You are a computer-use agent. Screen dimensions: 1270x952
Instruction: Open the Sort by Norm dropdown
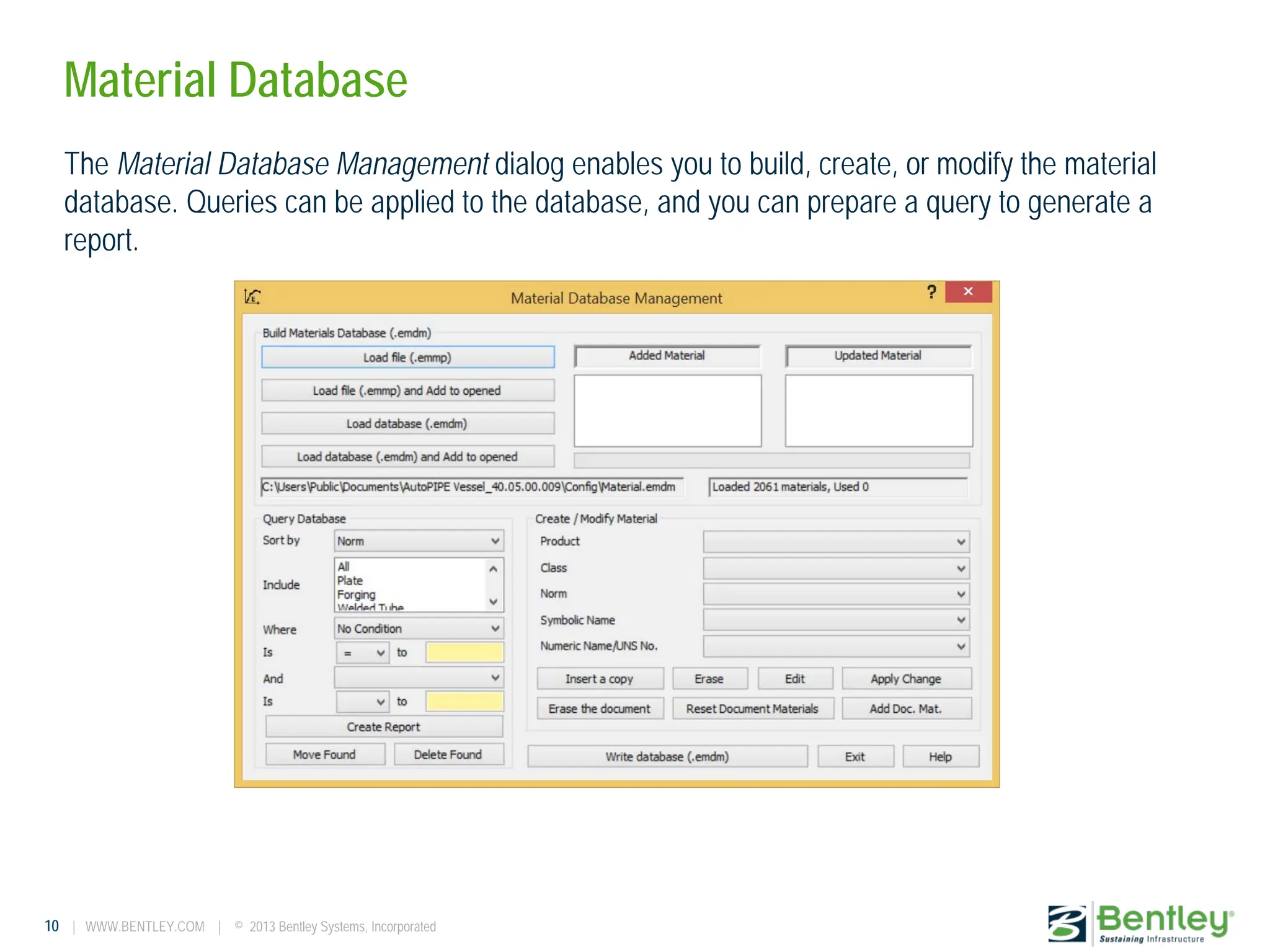click(x=419, y=541)
